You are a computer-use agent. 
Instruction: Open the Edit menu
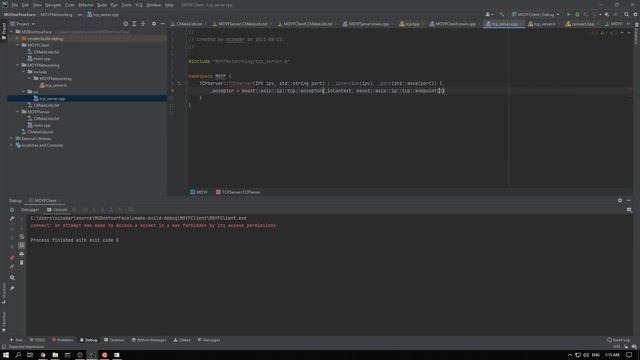point(25,5)
